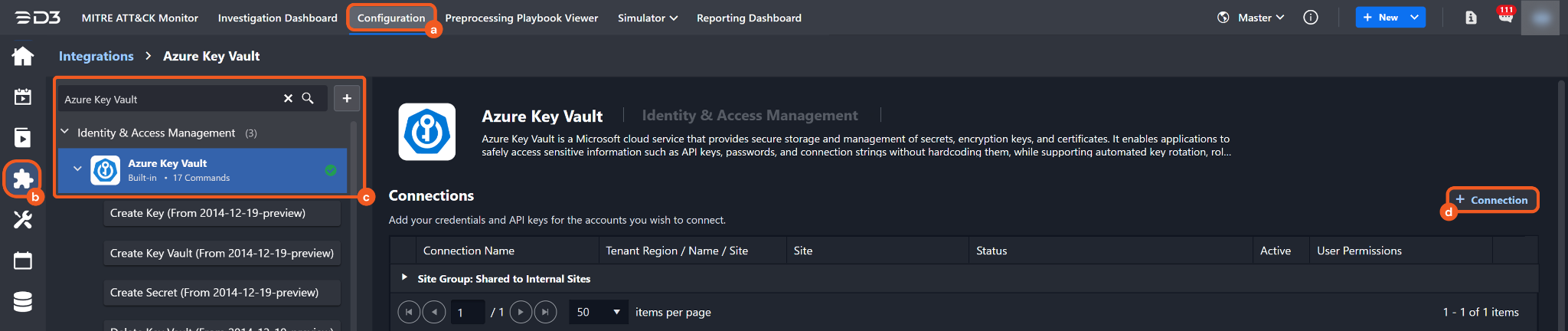Click the + Connection button
Image resolution: width=1568 pixels, height=331 pixels.
1491,200
